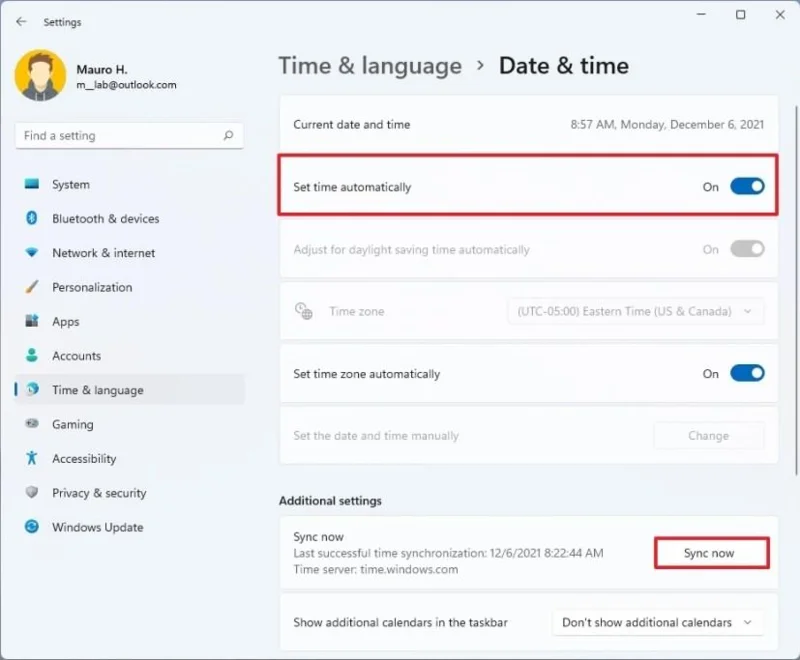Open Don't show additional calendars dropdown
Screen dimensions: 800x660
click(658, 622)
